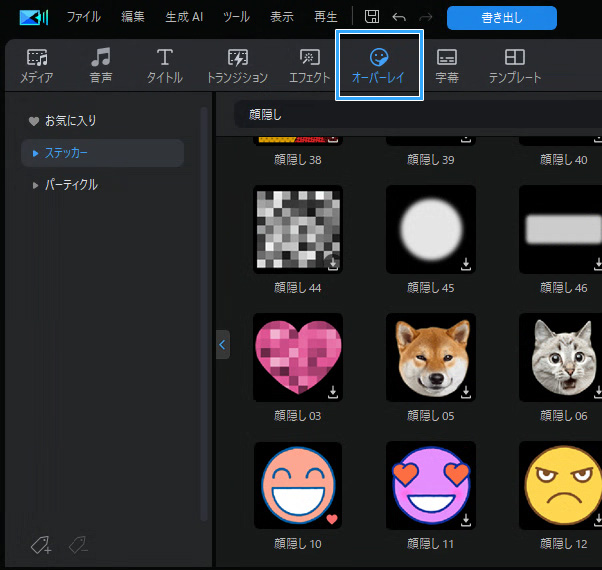Screen dimensions: 602x570
Task: Click the PowerDirector logo icon
Action: [34, 17]
